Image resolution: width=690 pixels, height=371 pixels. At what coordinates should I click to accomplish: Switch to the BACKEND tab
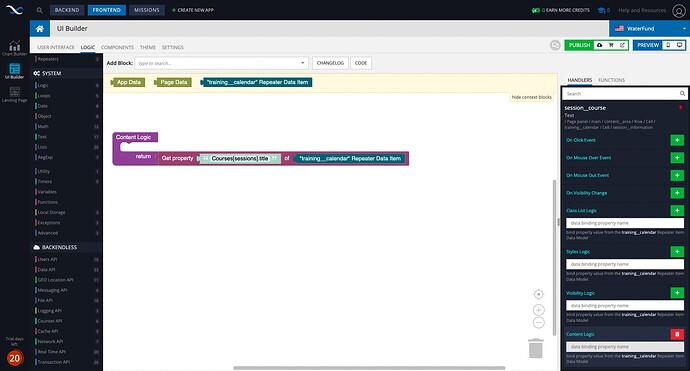point(67,10)
